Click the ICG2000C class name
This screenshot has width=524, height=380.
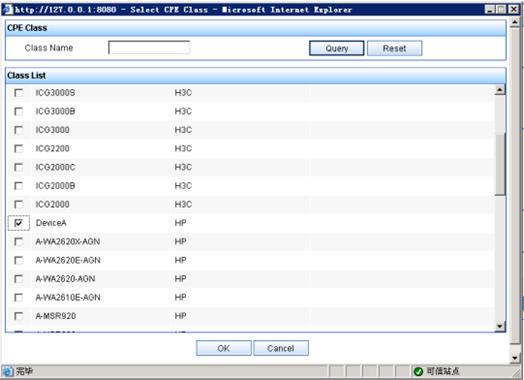click(55, 167)
